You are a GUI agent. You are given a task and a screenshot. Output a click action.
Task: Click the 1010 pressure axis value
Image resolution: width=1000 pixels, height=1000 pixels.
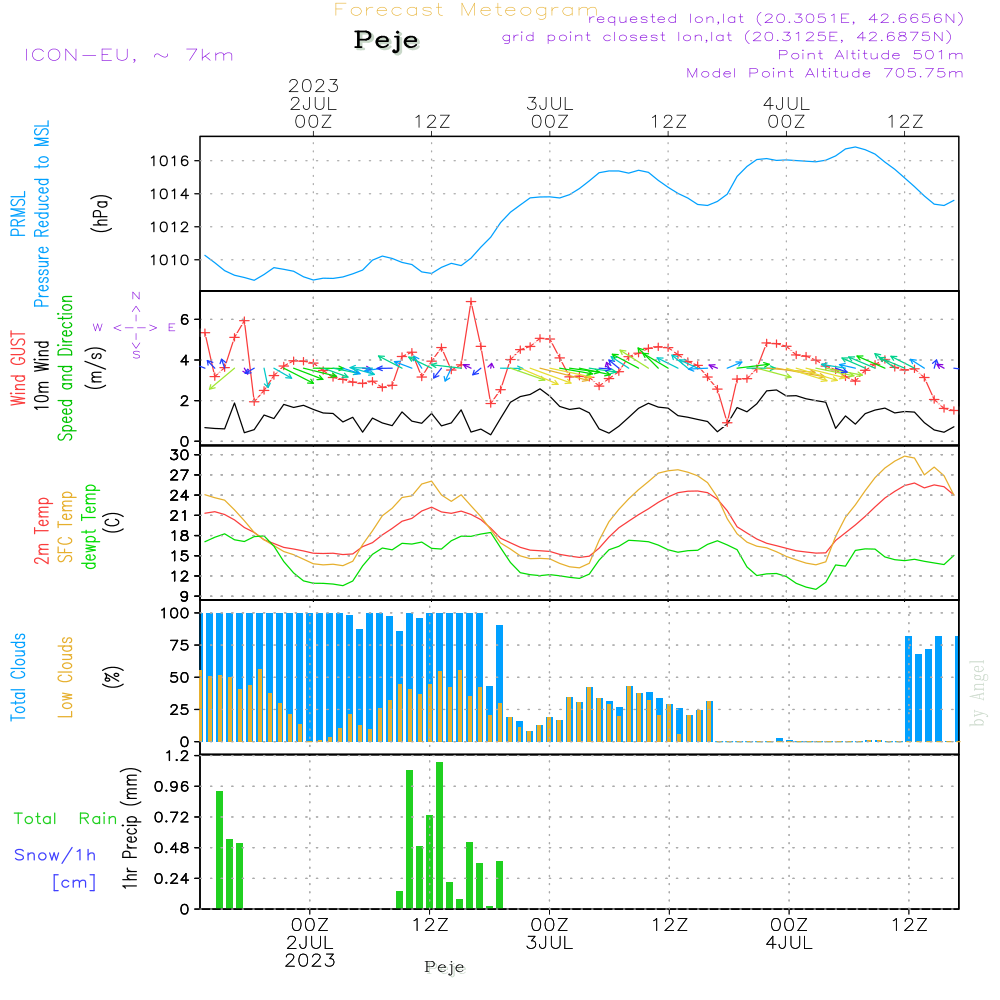170,260
